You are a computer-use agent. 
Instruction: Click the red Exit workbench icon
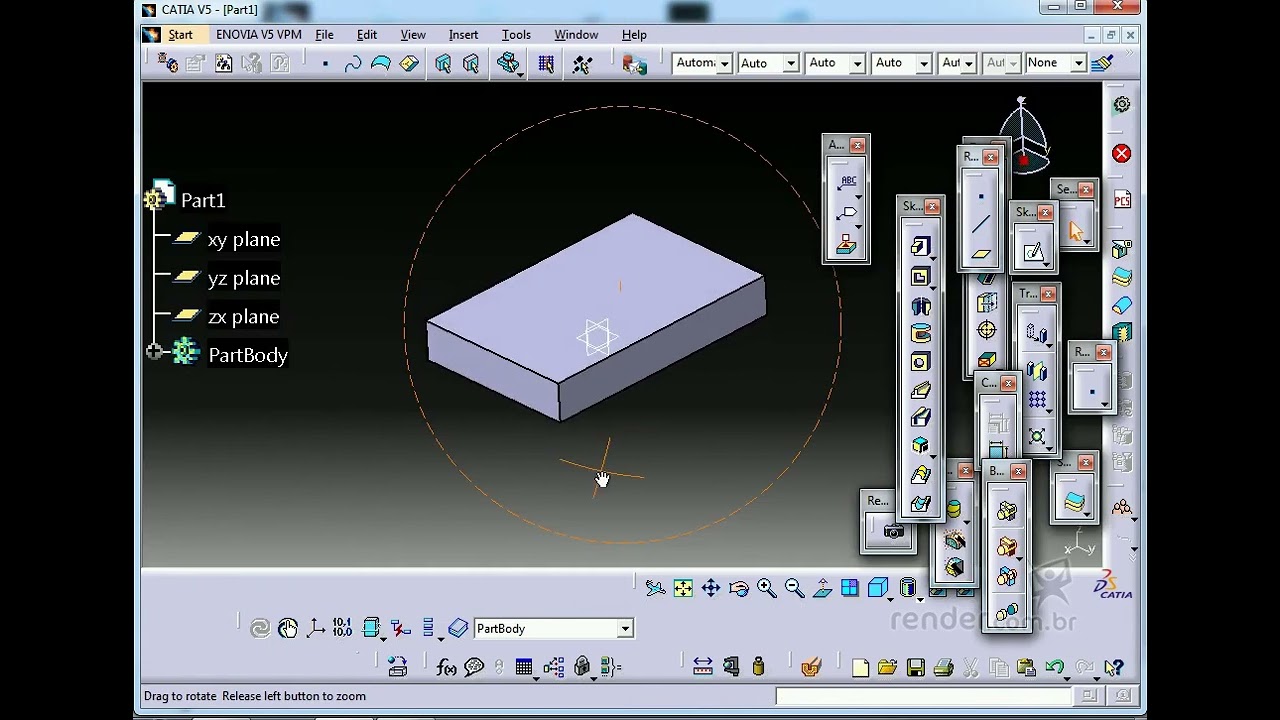point(1121,154)
